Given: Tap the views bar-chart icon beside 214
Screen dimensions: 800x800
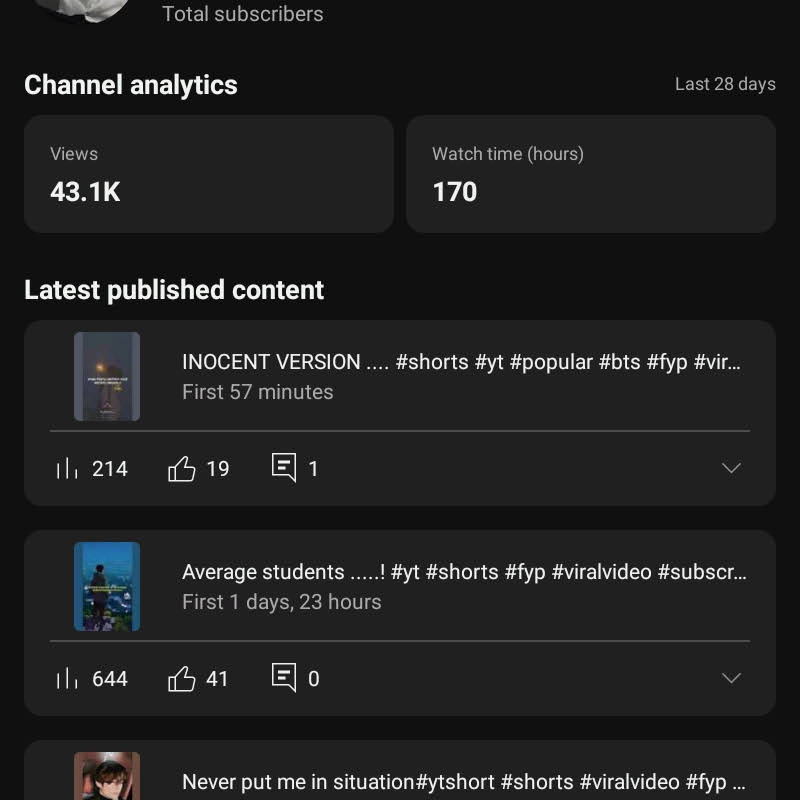Looking at the screenshot, I should (x=67, y=468).
